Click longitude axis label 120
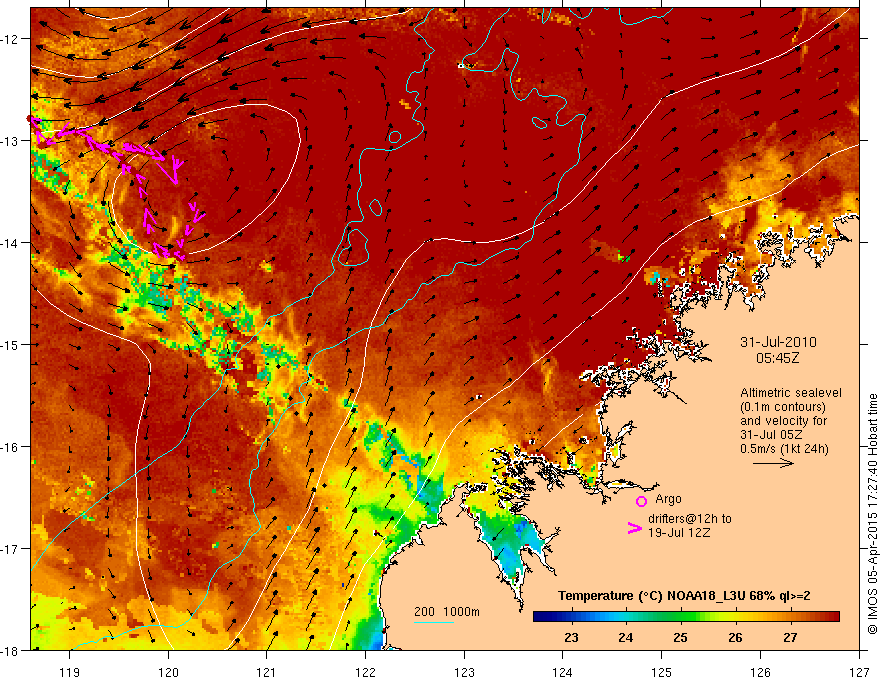This screenshot has height=680, width=880. (168, 672)
